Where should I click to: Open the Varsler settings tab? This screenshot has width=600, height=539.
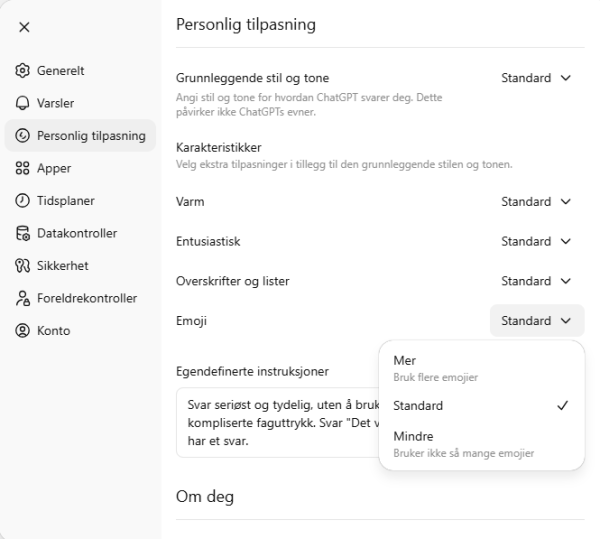tap(55, 103)
